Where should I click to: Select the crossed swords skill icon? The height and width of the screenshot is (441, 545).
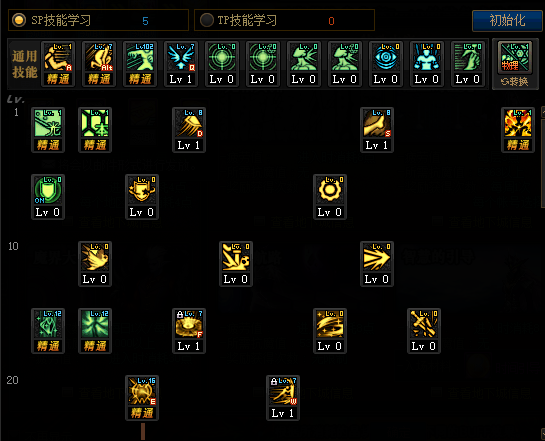[x=424, y=330]
